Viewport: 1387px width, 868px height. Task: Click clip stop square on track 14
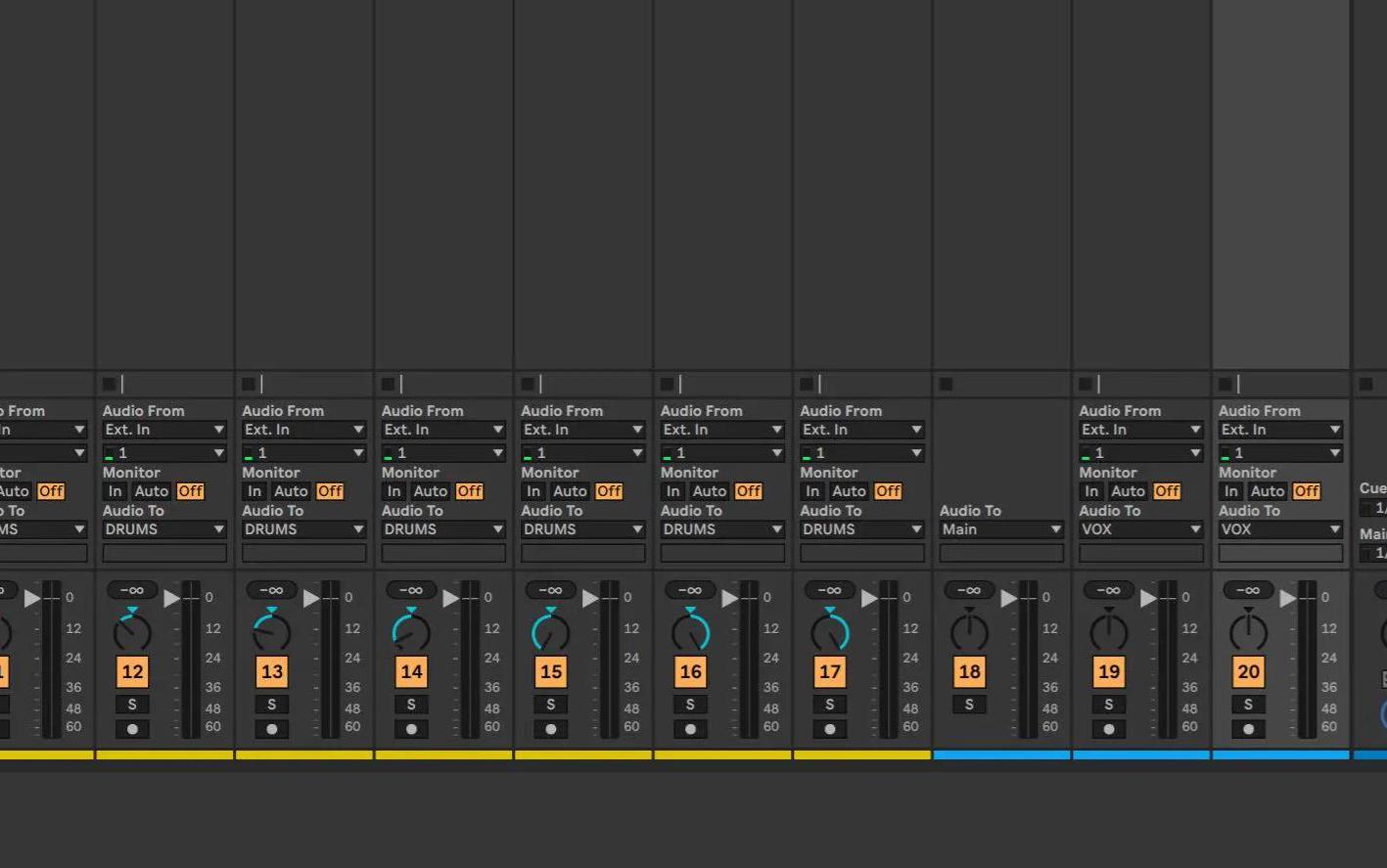click(x=388, y=385)
